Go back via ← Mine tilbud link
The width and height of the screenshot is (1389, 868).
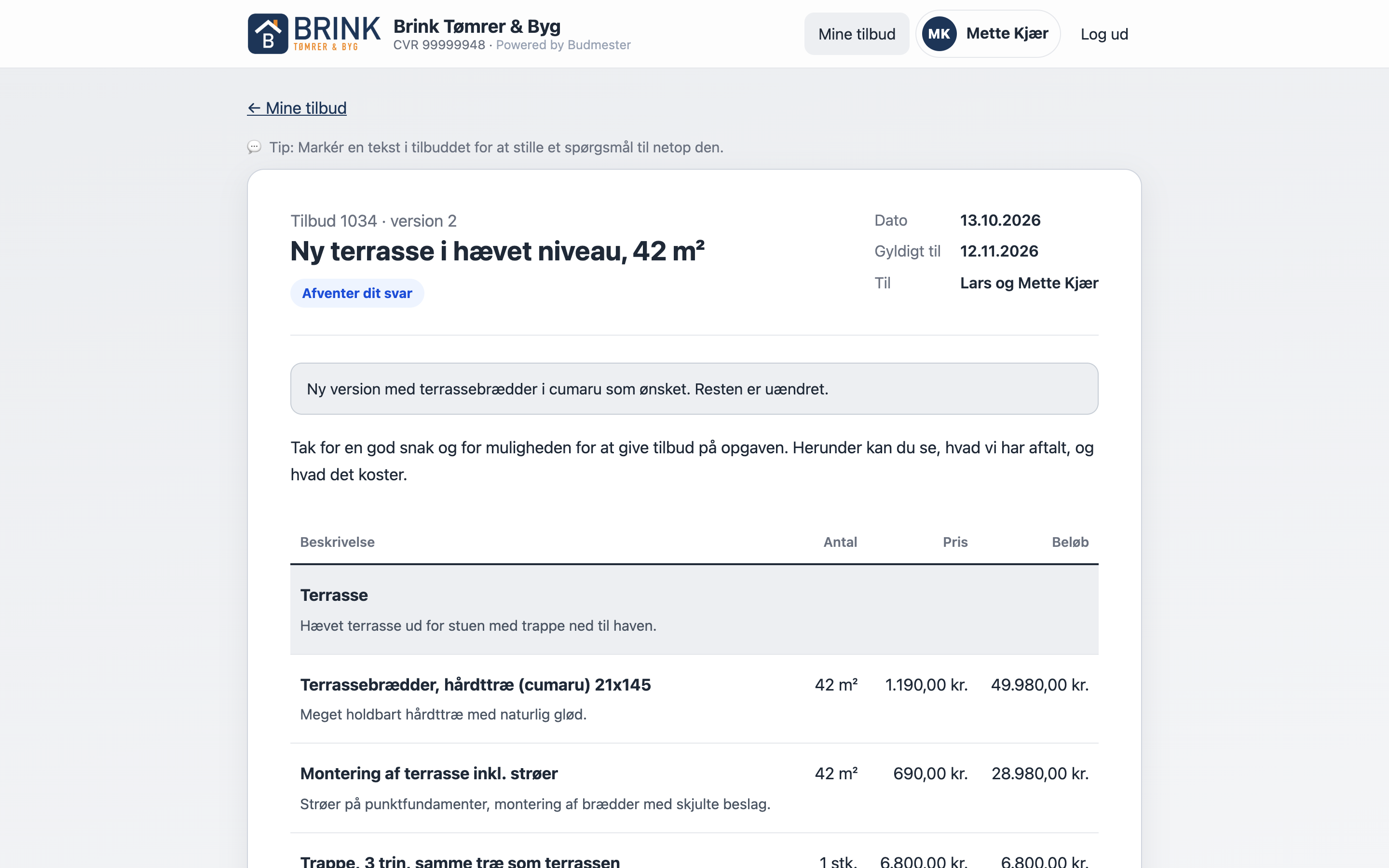click(x=297, y=108)
